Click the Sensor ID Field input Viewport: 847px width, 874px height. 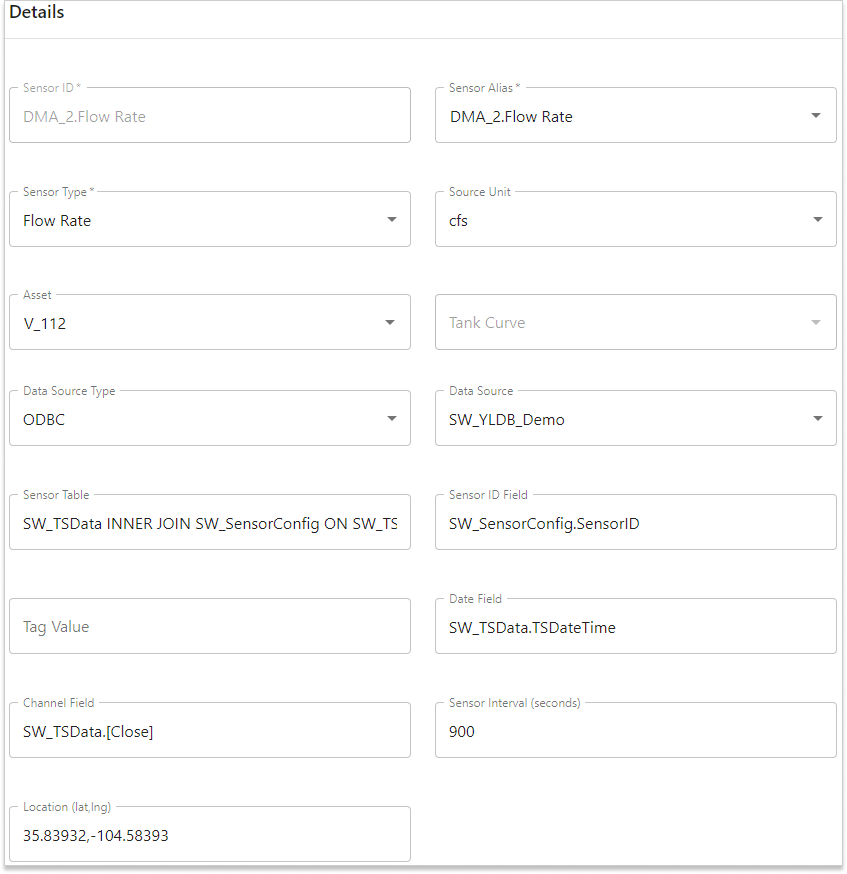click(635, 523)
